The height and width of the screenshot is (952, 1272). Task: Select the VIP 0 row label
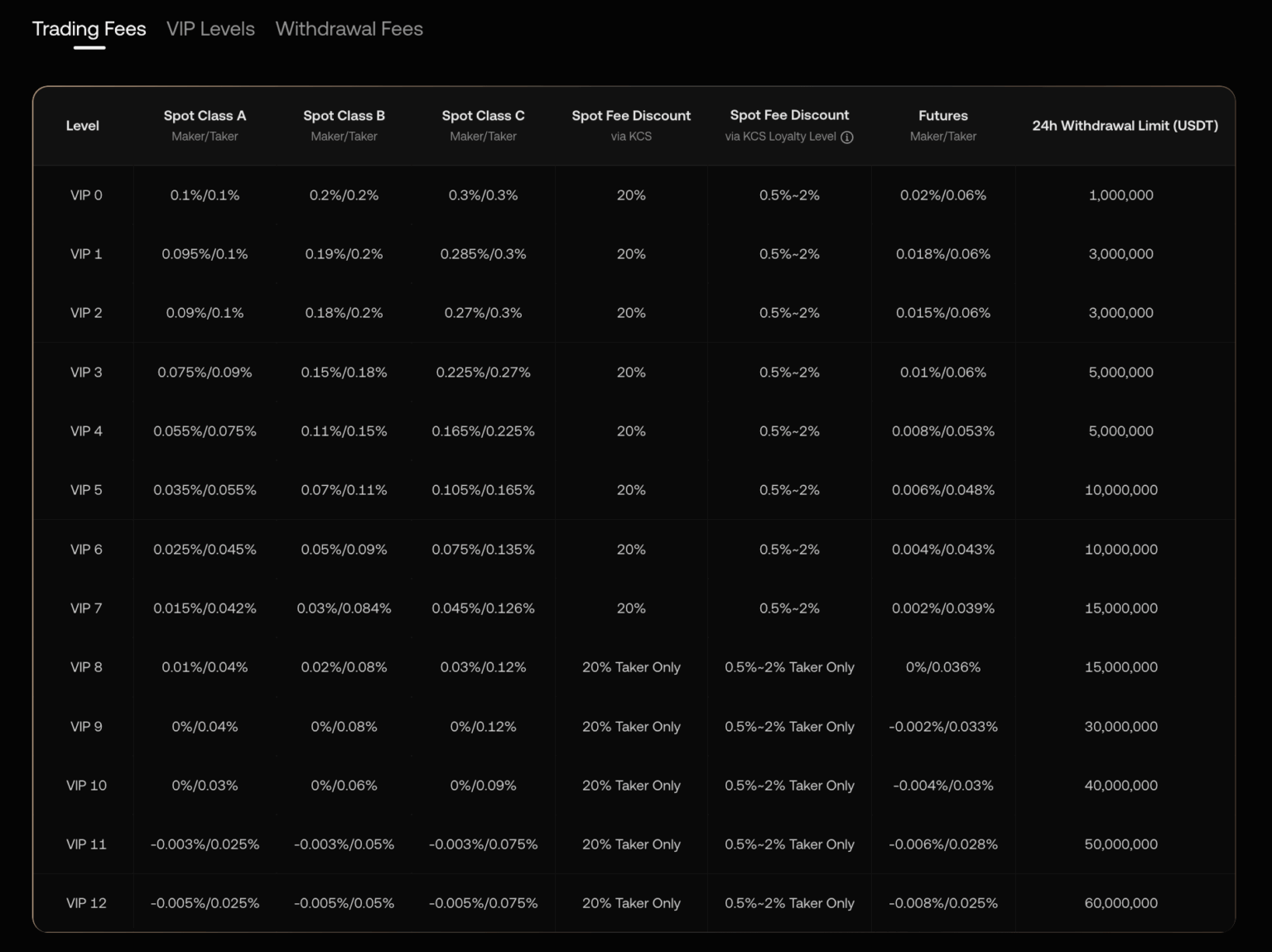pos(85,195)
